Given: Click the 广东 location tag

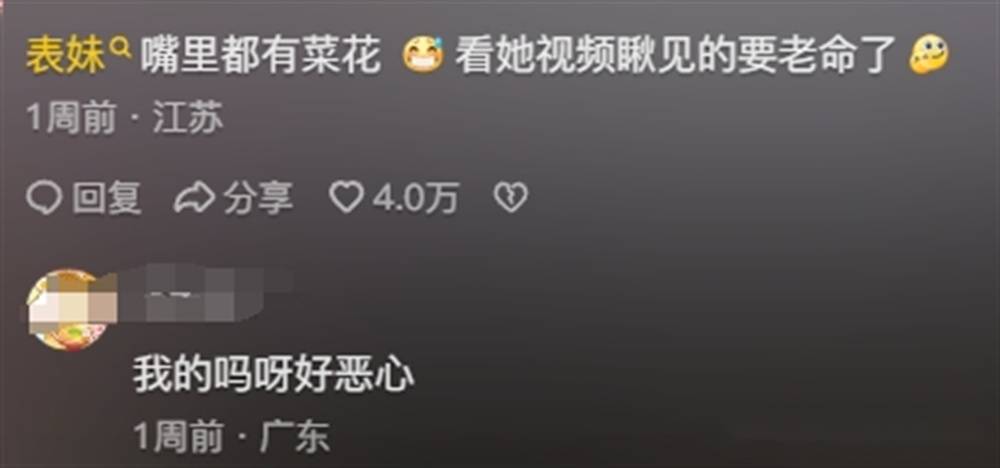Looking at the screenshot, I should [x=294, y=437].
